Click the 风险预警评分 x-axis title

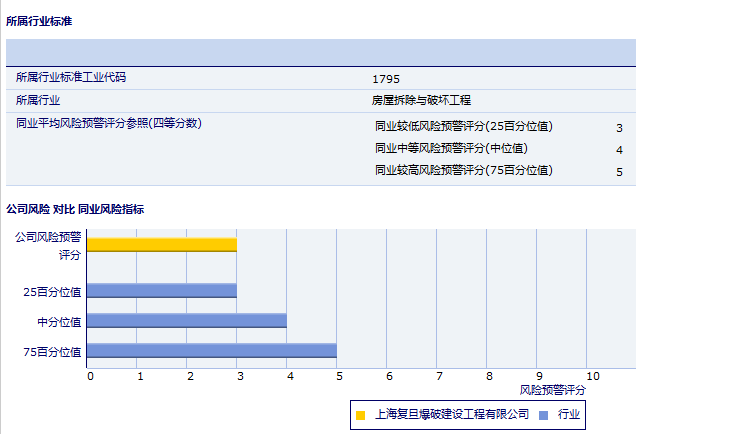click(553, 390)
